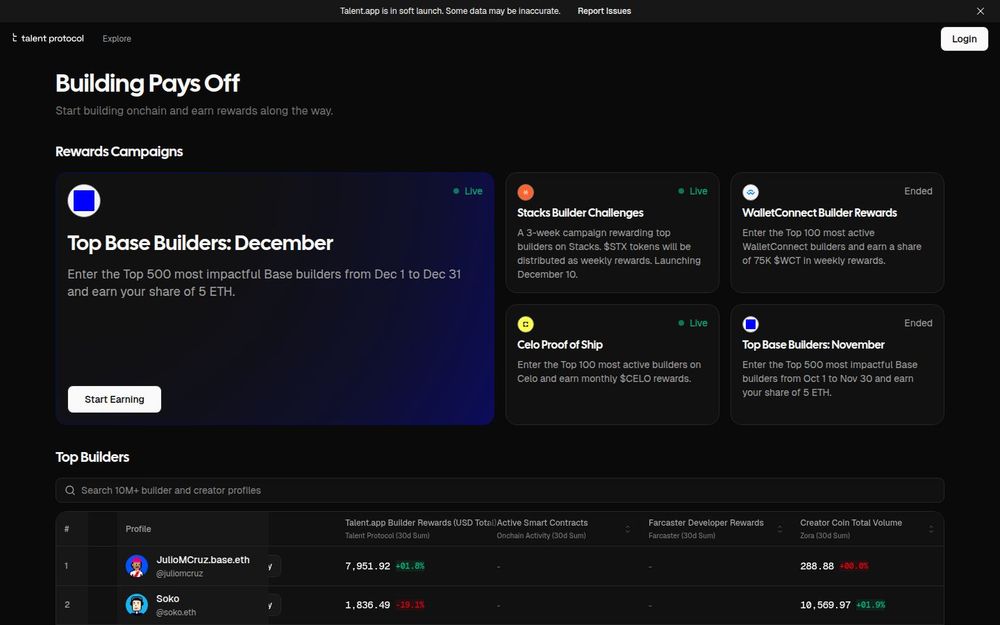Click the -19.1% change badge
The image size is (1000, 625).
click(410, 605)
